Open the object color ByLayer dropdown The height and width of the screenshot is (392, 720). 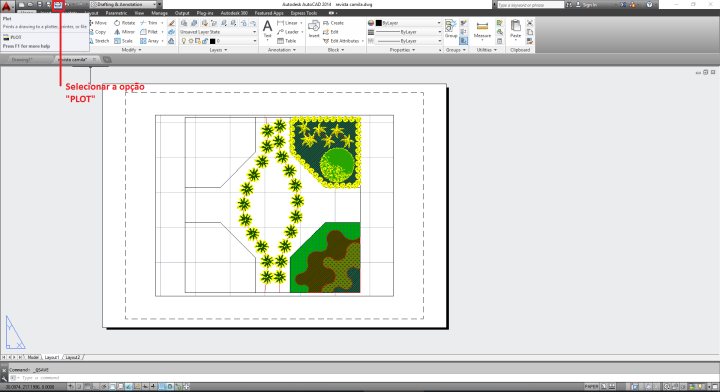(408, 23)
